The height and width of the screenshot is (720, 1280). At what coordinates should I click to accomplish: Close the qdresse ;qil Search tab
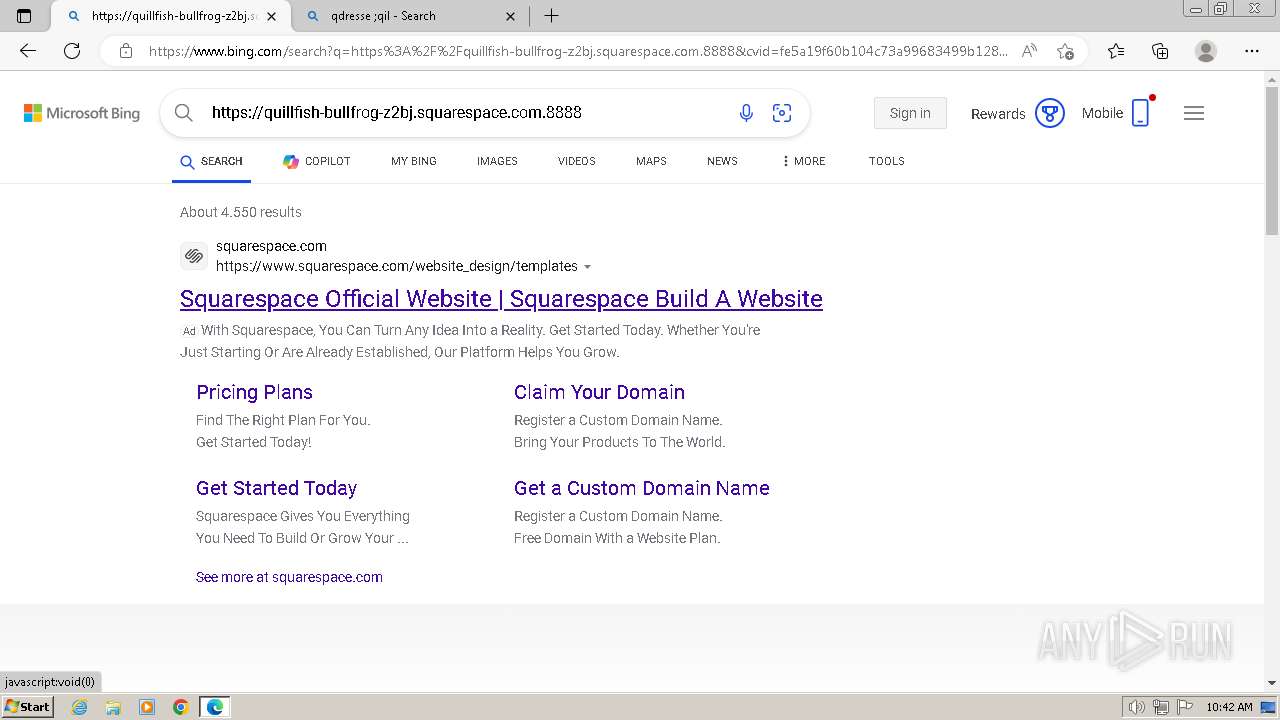click(511, 16)
